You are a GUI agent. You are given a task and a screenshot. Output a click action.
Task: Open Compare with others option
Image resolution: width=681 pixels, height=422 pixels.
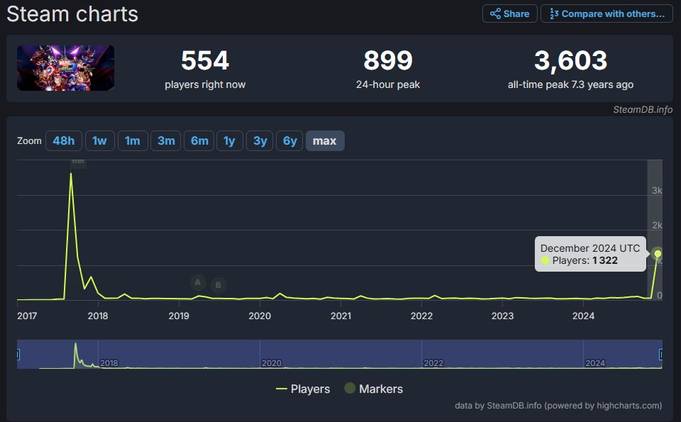coord(606,14)
